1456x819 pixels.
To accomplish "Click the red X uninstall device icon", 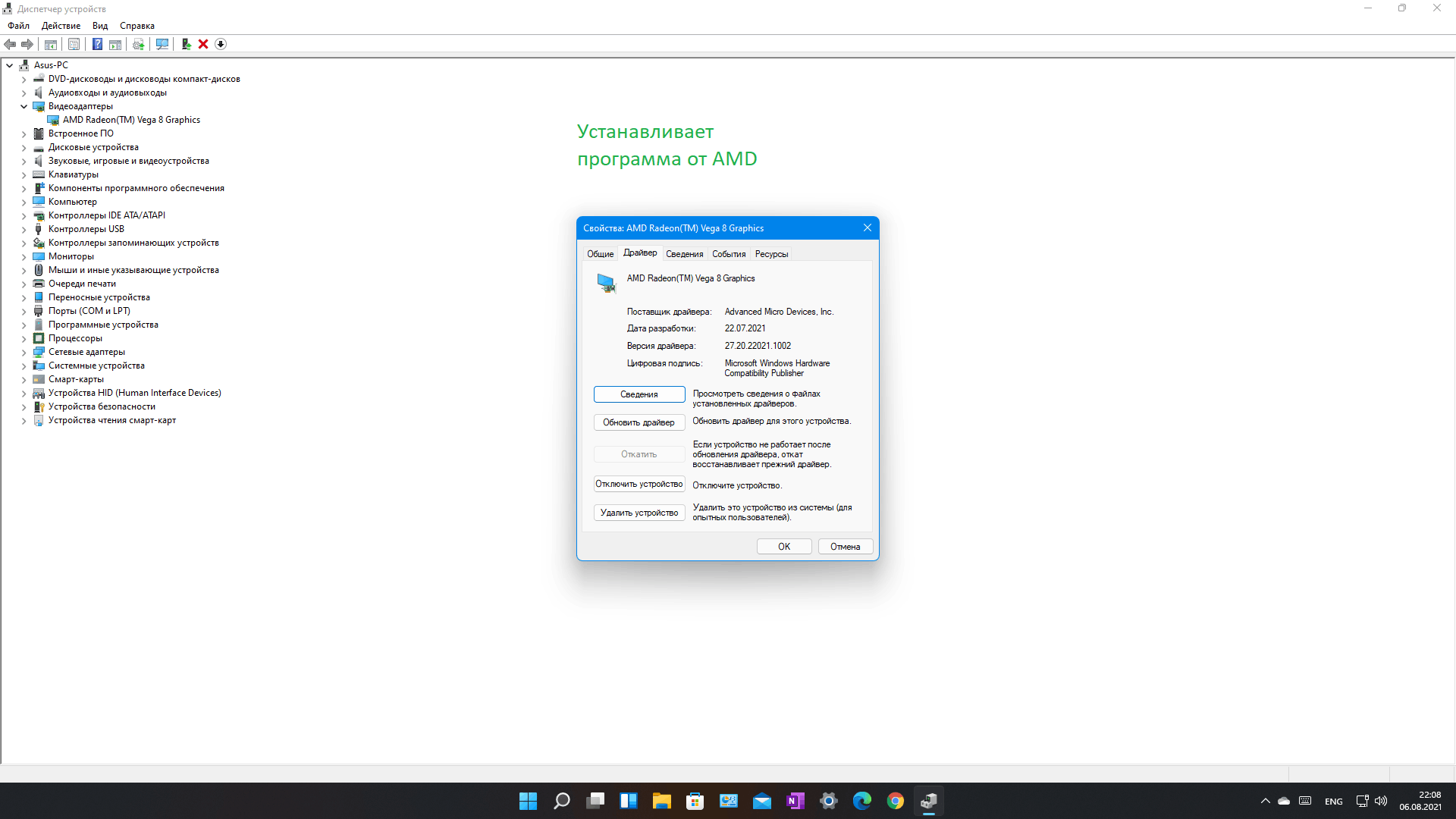I will click(203, 44).
